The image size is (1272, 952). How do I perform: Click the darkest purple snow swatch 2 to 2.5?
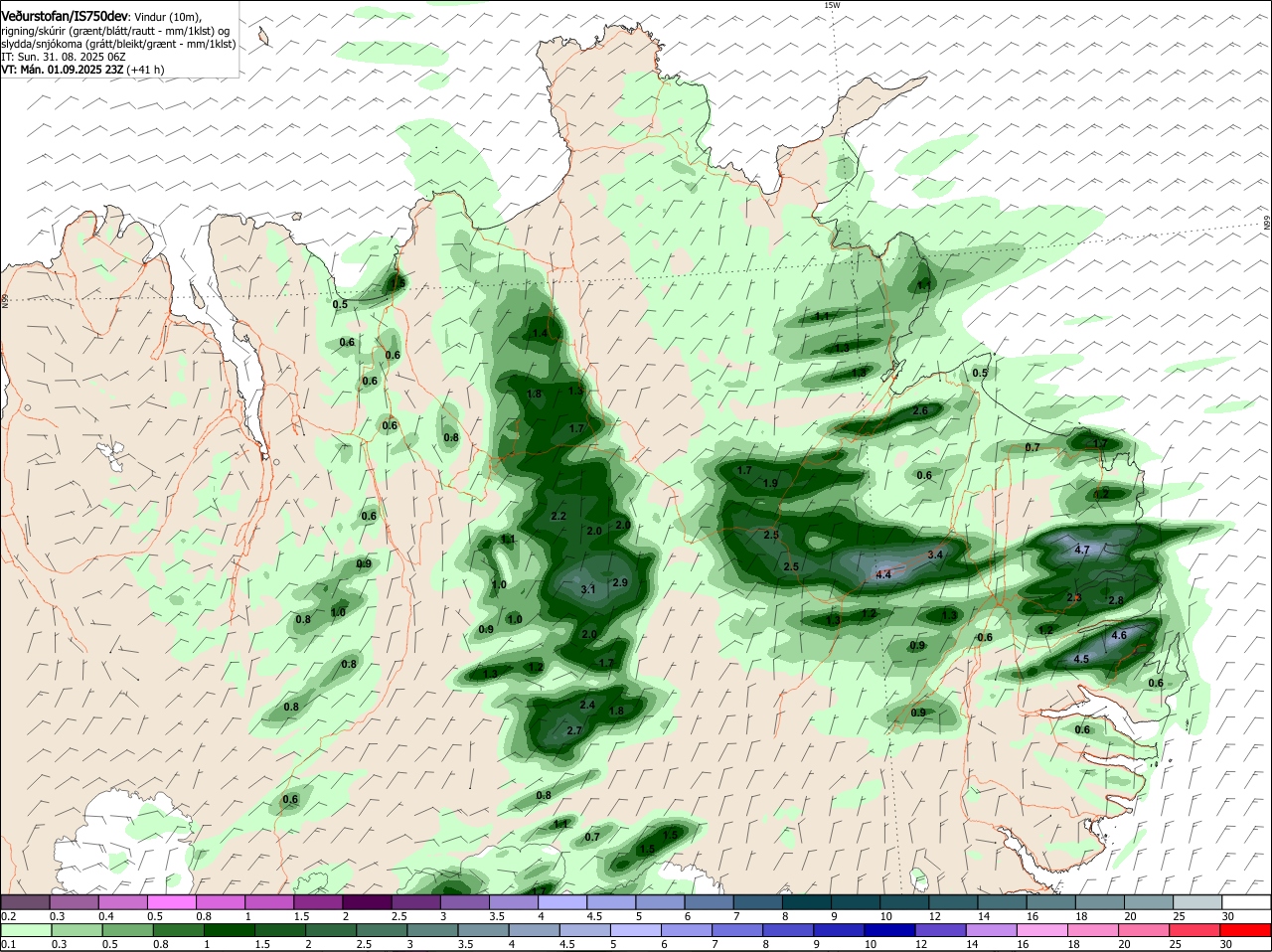(367, 901)
